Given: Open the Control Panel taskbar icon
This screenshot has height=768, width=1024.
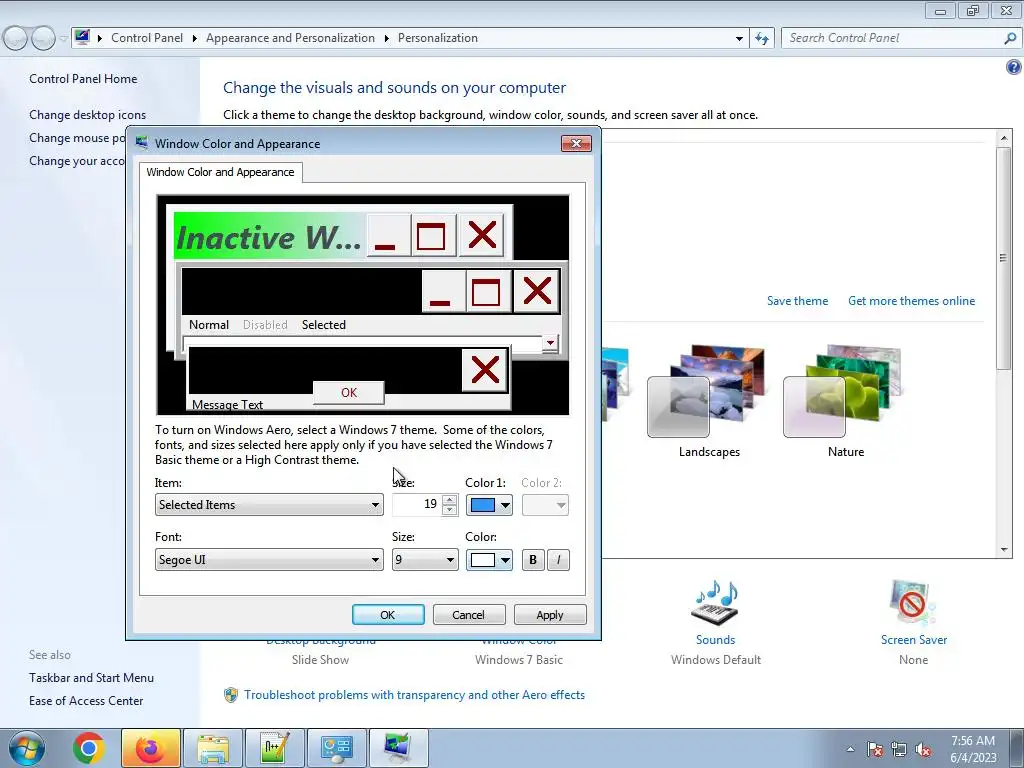Looking at the screenshot, I should pyautogui.click(x=337, y=748).
